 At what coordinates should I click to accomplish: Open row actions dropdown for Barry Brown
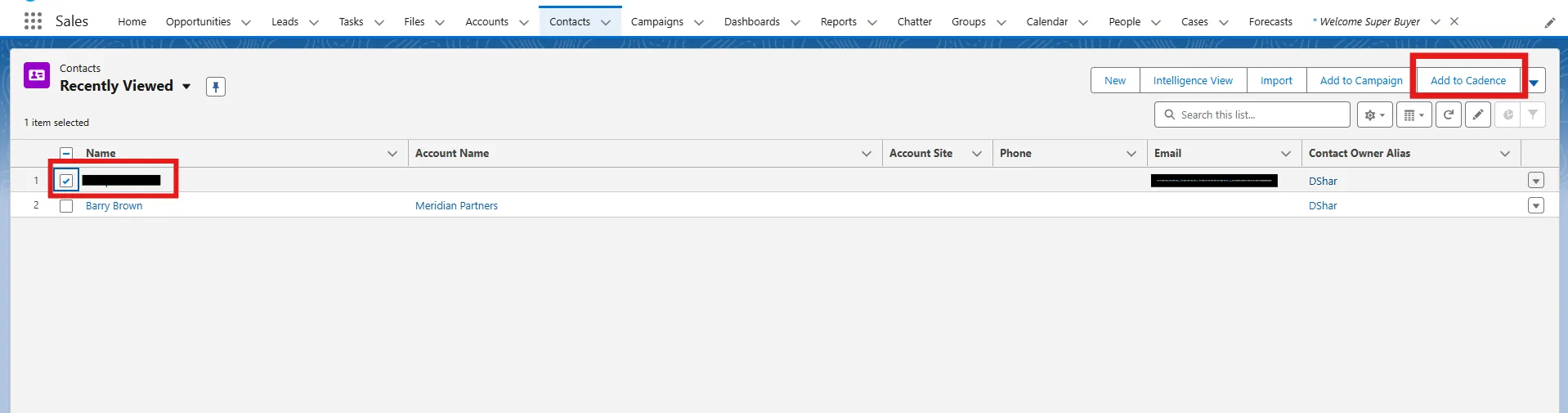pyautogui.click(x=1536, y=206)
